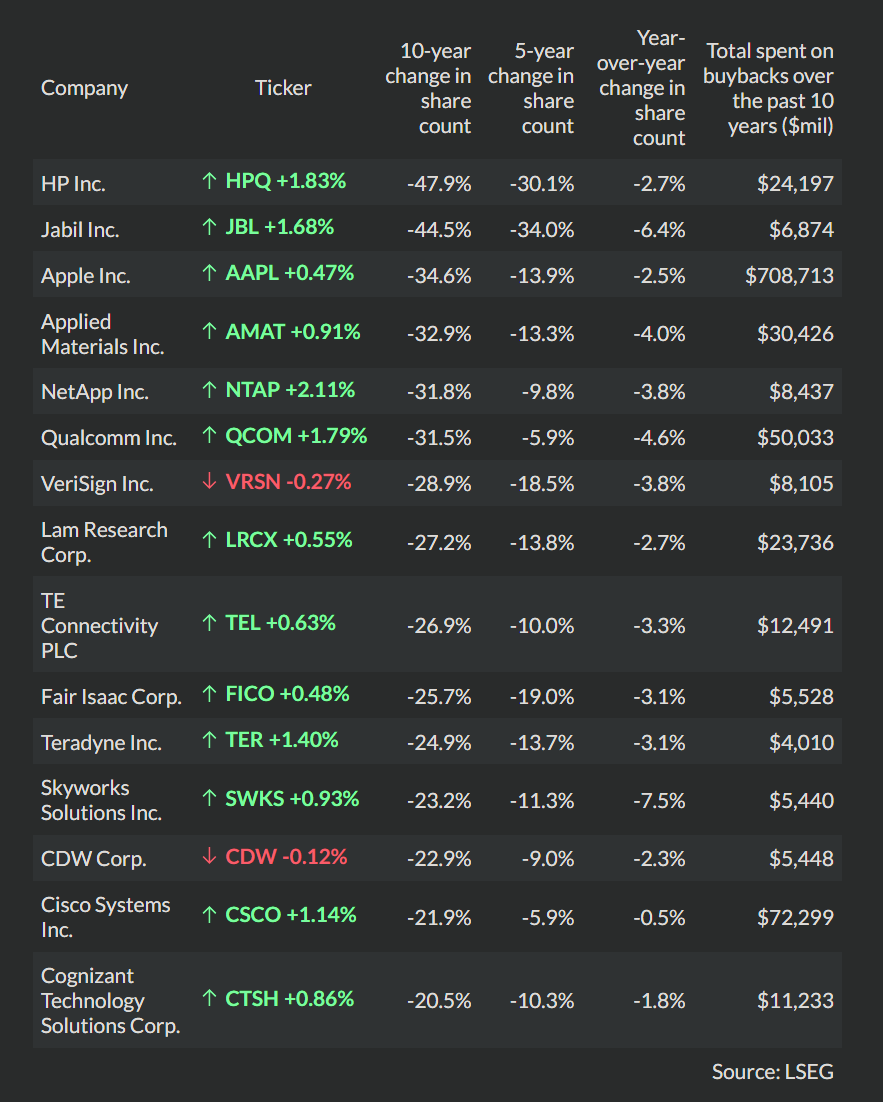883x1102 pixels.
Task: Click the up arrow next to QCOM
Action: coord(209,436)
